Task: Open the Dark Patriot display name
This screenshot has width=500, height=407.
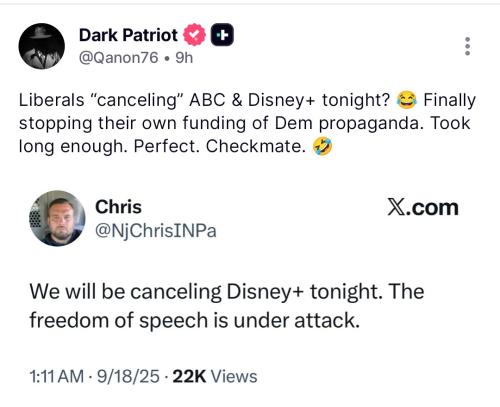Action: (x=128, y=35)
